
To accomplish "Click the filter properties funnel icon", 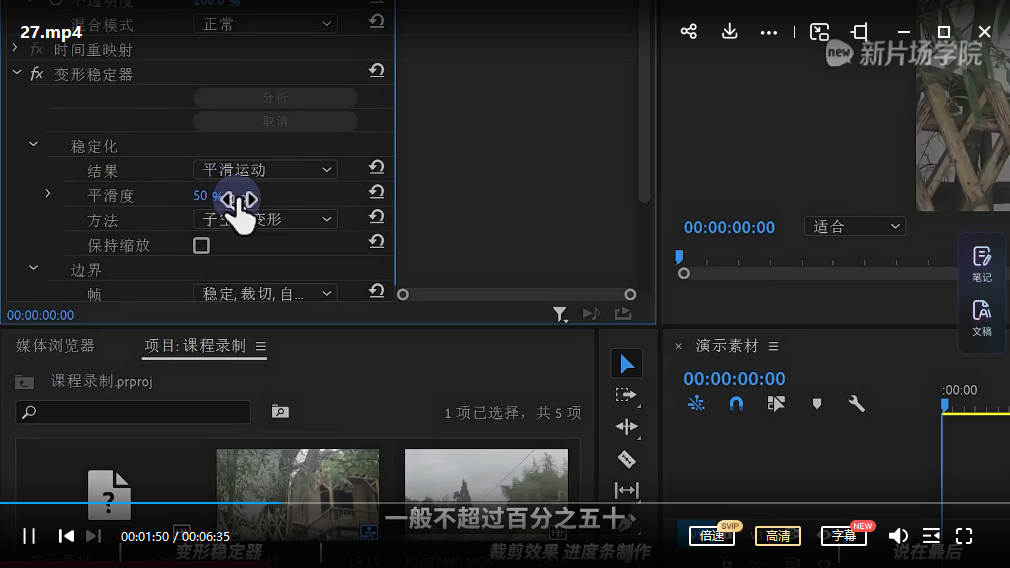I will pos(560,314).
